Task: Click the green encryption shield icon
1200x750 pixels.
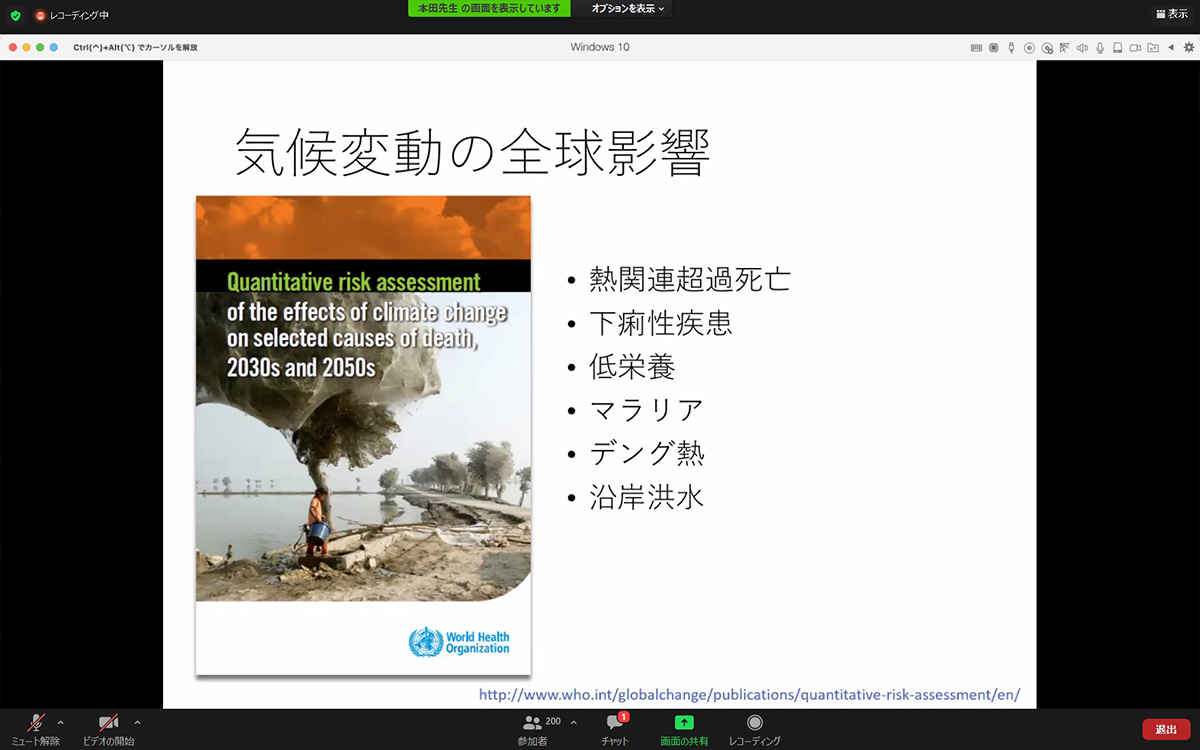Action: (15, 15)
